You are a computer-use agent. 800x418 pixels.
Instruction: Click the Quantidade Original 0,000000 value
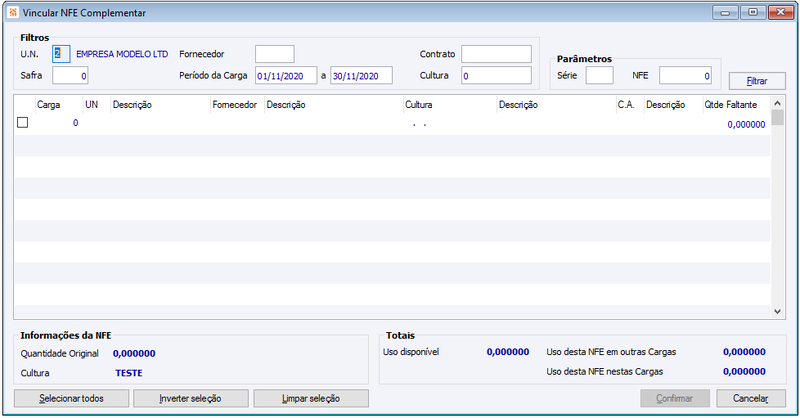tap(134, 353)
